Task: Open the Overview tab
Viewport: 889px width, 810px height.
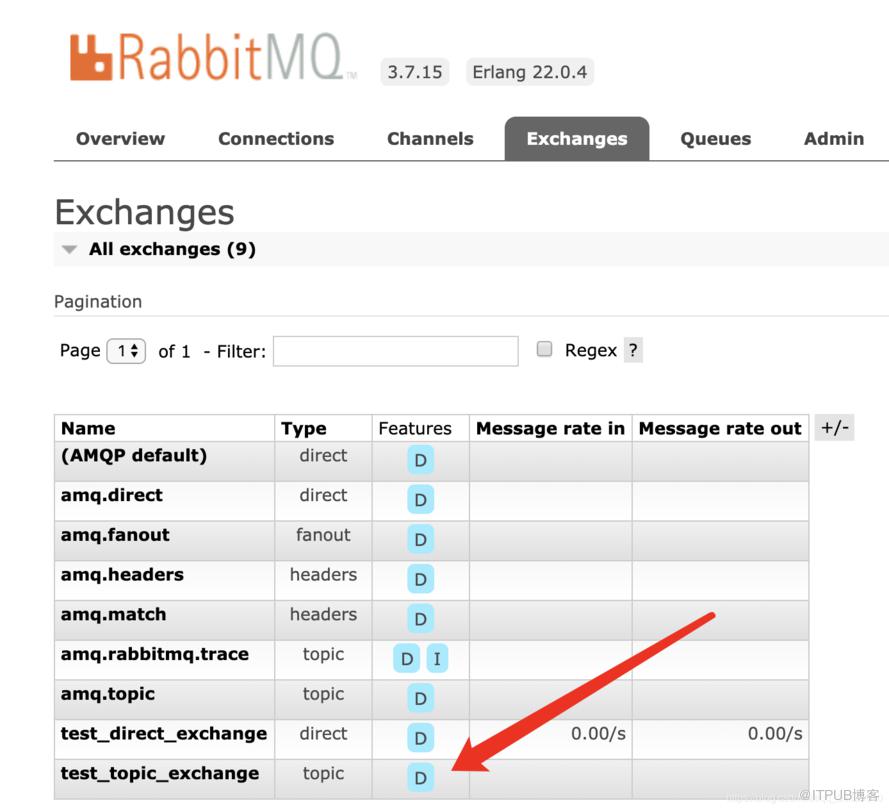Action: [x=120, y=139]
